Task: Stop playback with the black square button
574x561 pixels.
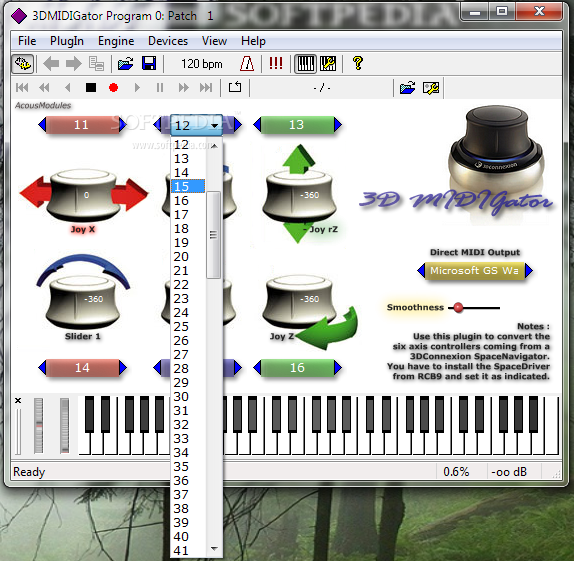Action: coord(90,88)
